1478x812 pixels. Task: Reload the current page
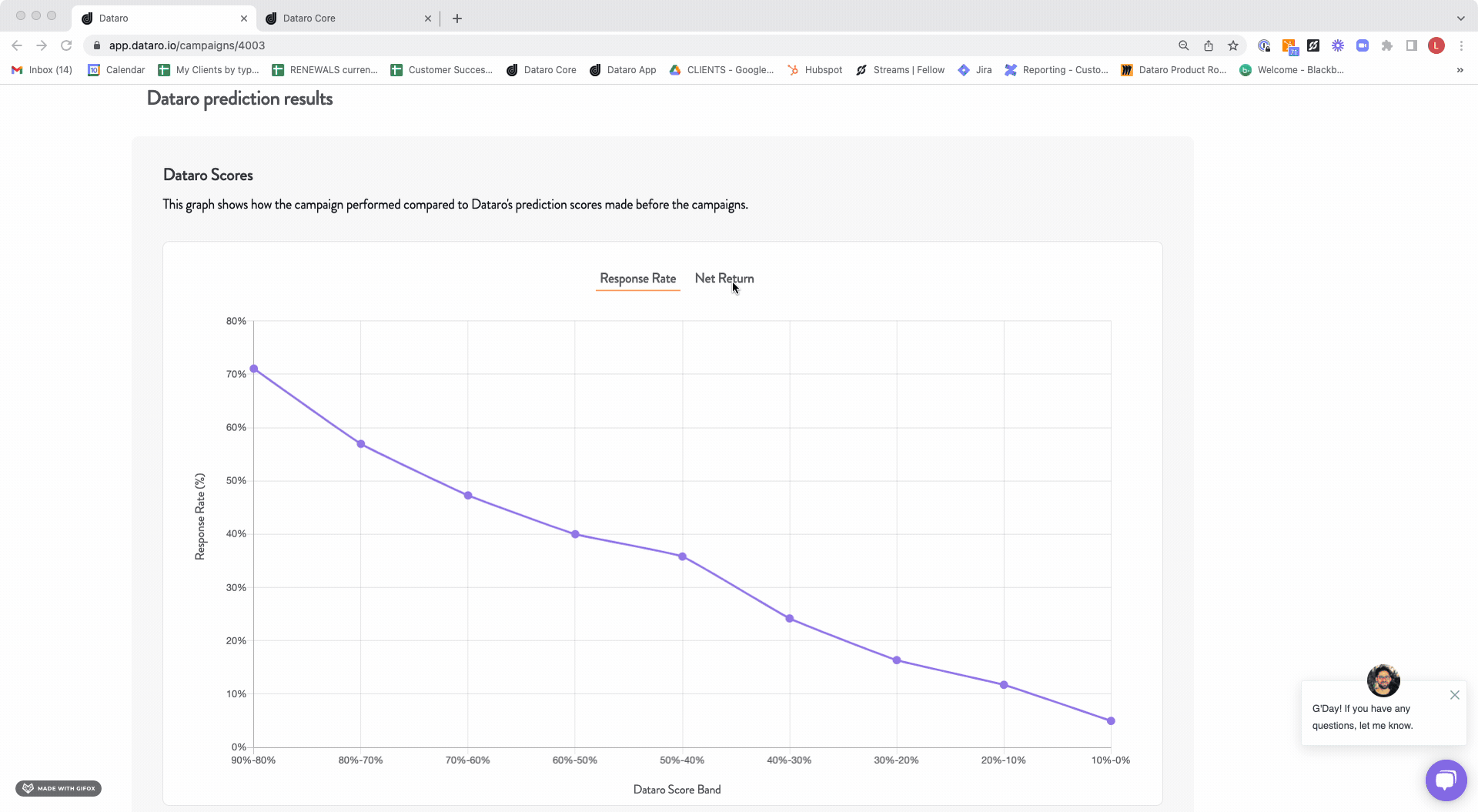pos(66,45)
